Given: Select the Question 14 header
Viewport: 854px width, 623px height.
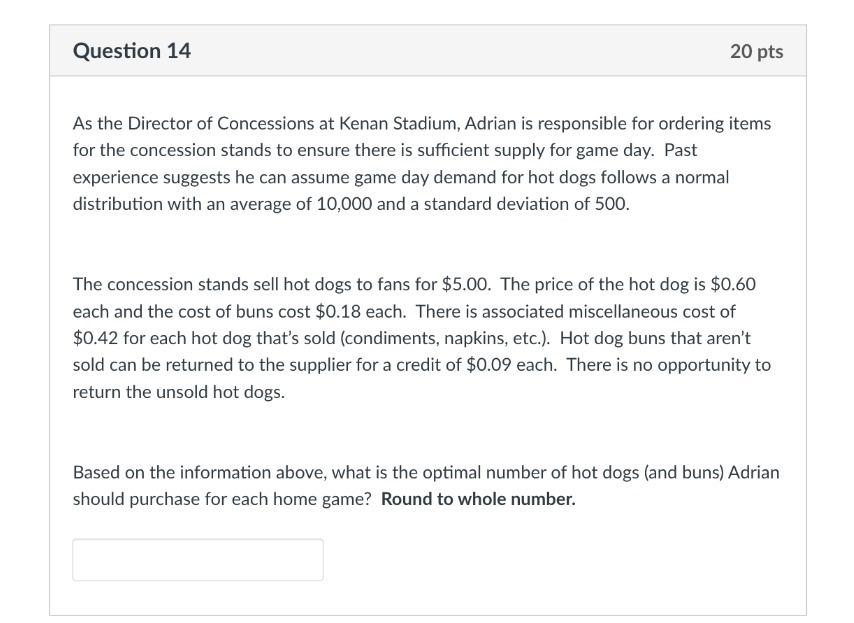Looking at the screenshot, I should pos(132,50).
